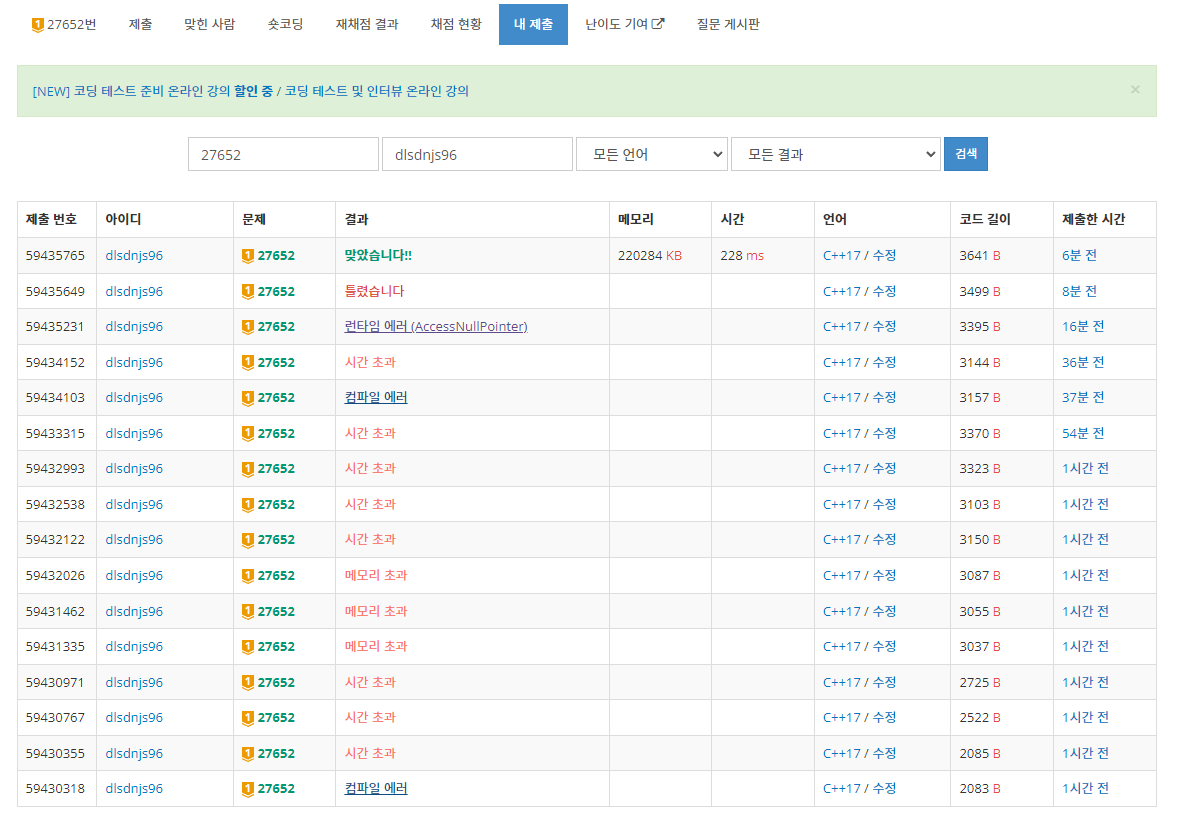Open the 질문 게시판 tab

click(728, 24)
